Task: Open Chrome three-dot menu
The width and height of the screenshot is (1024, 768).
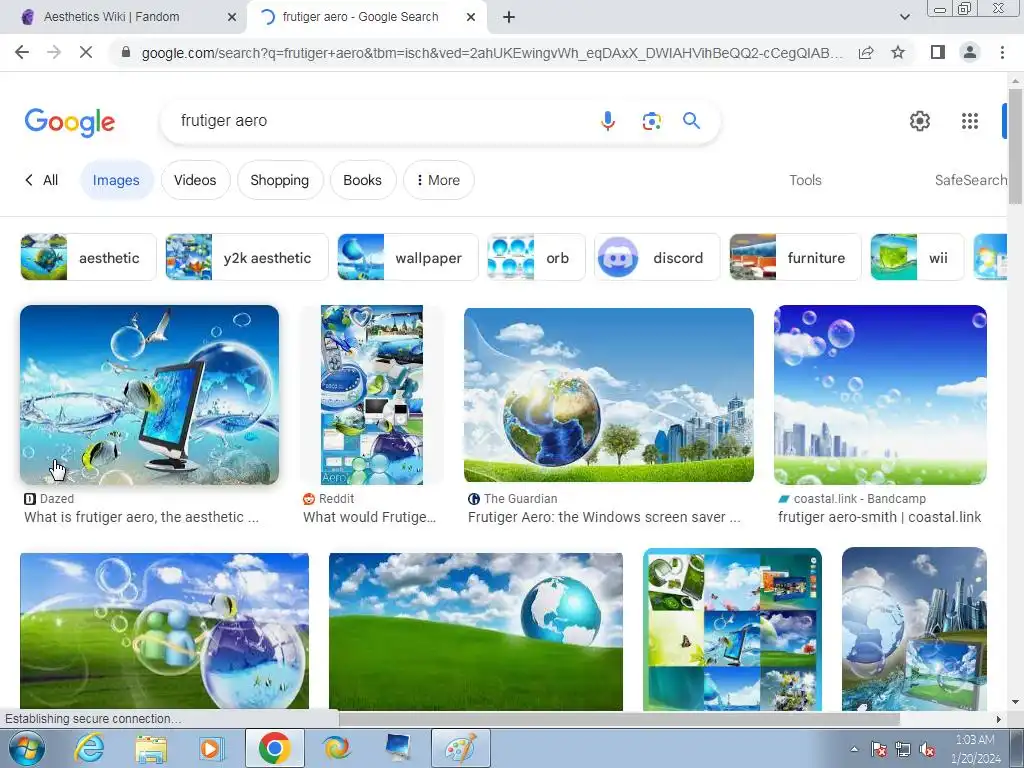Action: (1002, 52)
